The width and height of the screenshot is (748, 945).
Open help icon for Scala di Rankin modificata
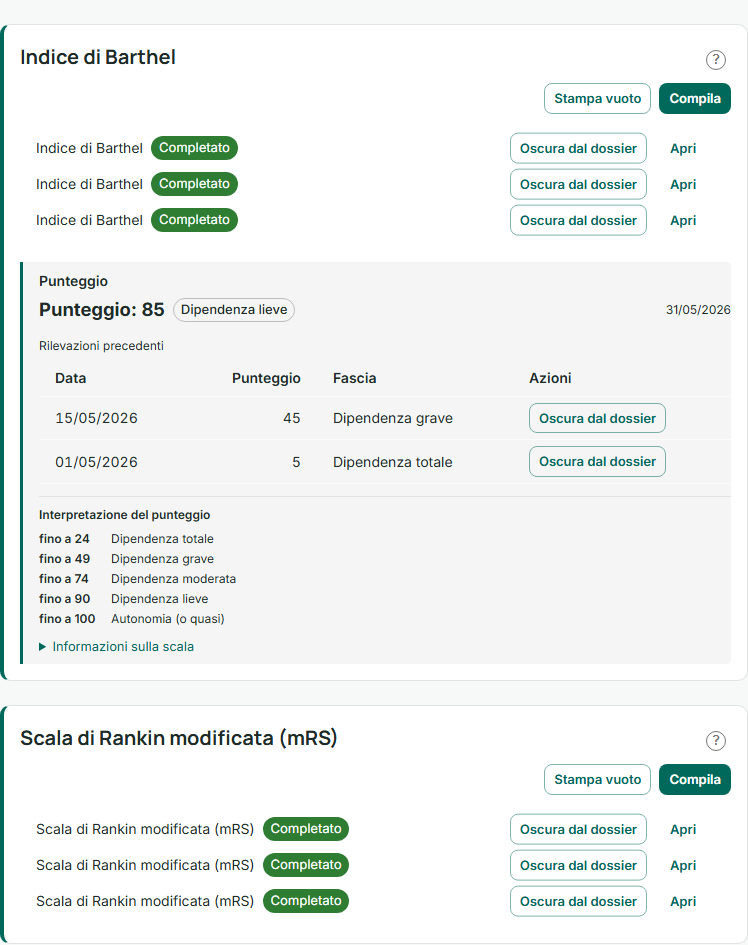coord(715,741)
